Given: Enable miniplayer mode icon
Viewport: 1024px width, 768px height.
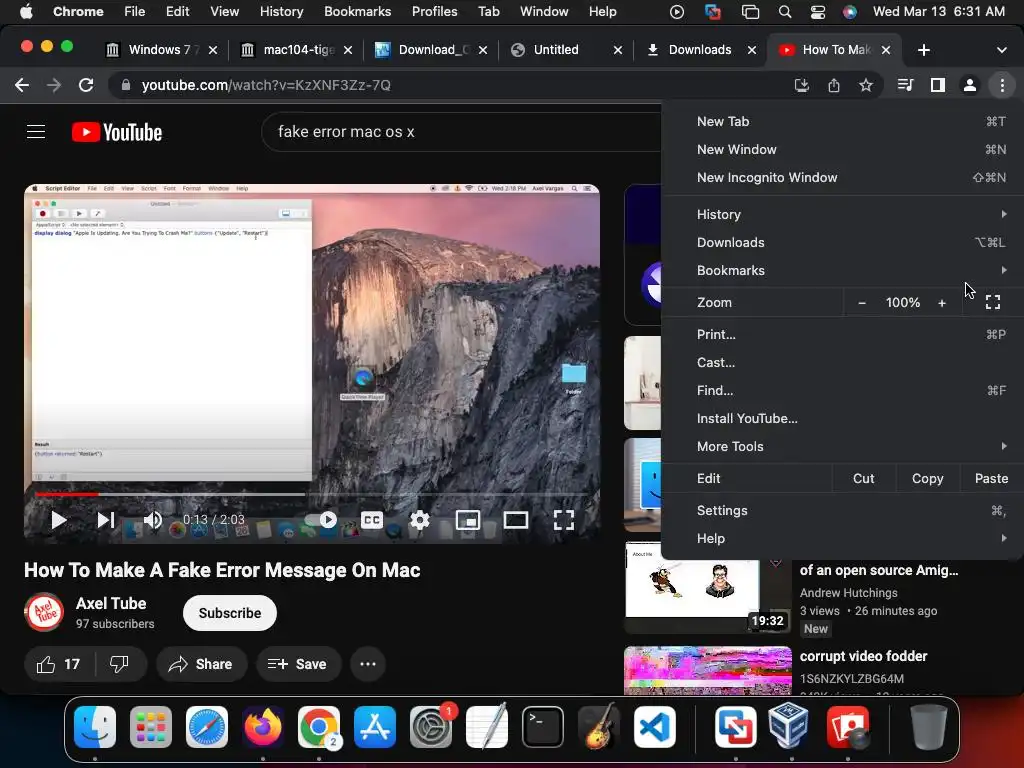Looking at the screenshot, I should (x=468, y=520).
